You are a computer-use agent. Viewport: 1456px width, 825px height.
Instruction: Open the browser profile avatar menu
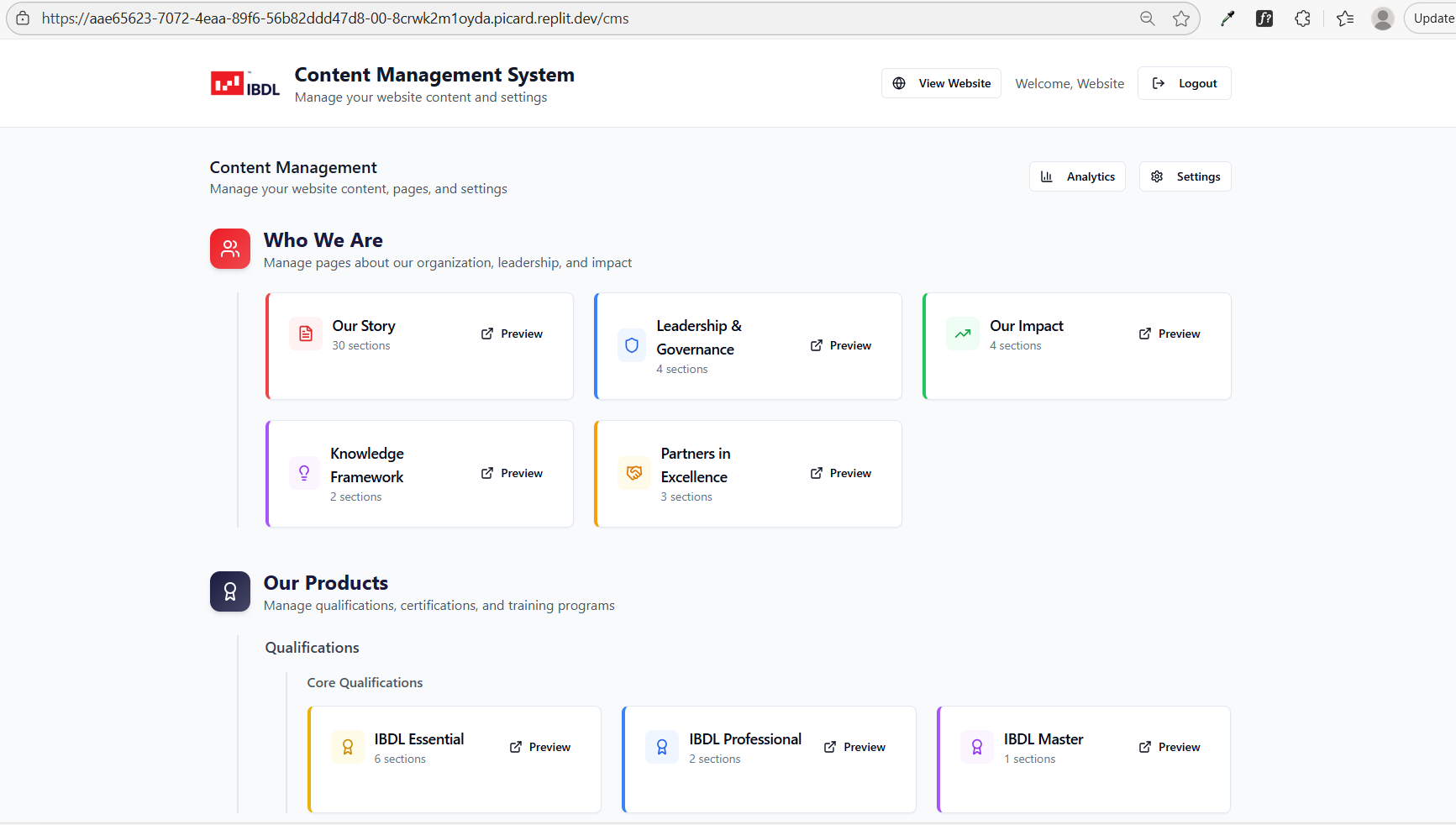coord(1382,18)
